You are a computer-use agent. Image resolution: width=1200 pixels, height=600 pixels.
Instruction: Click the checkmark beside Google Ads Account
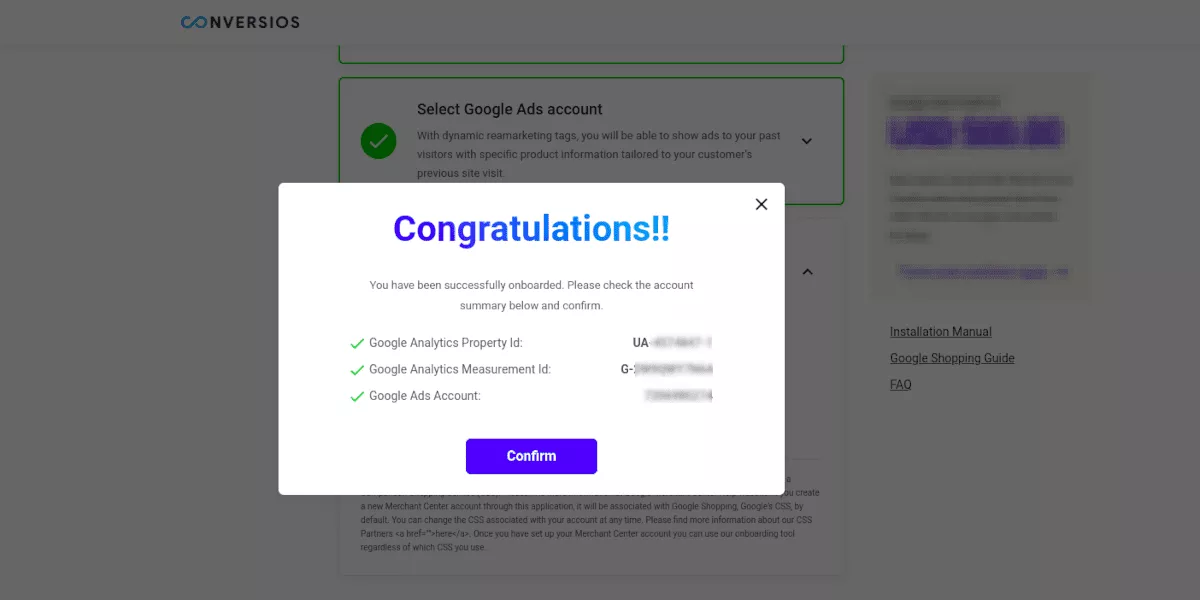coord(356,396)
